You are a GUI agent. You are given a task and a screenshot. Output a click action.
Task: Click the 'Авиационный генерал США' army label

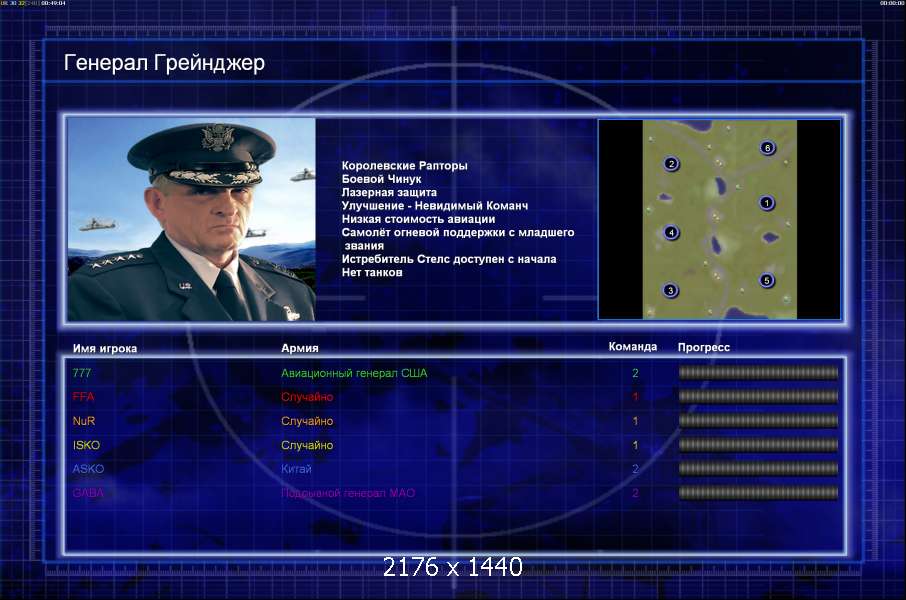(354, 373)
